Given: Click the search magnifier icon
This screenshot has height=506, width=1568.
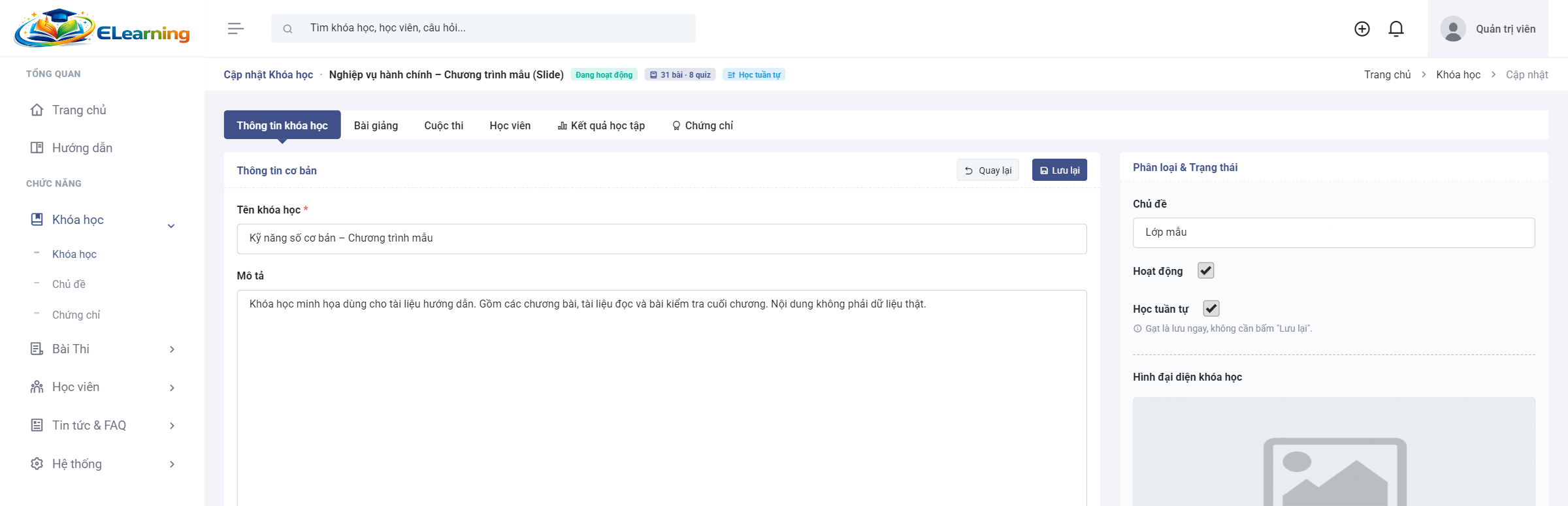Looking at the screenshot, I should 287,29.
